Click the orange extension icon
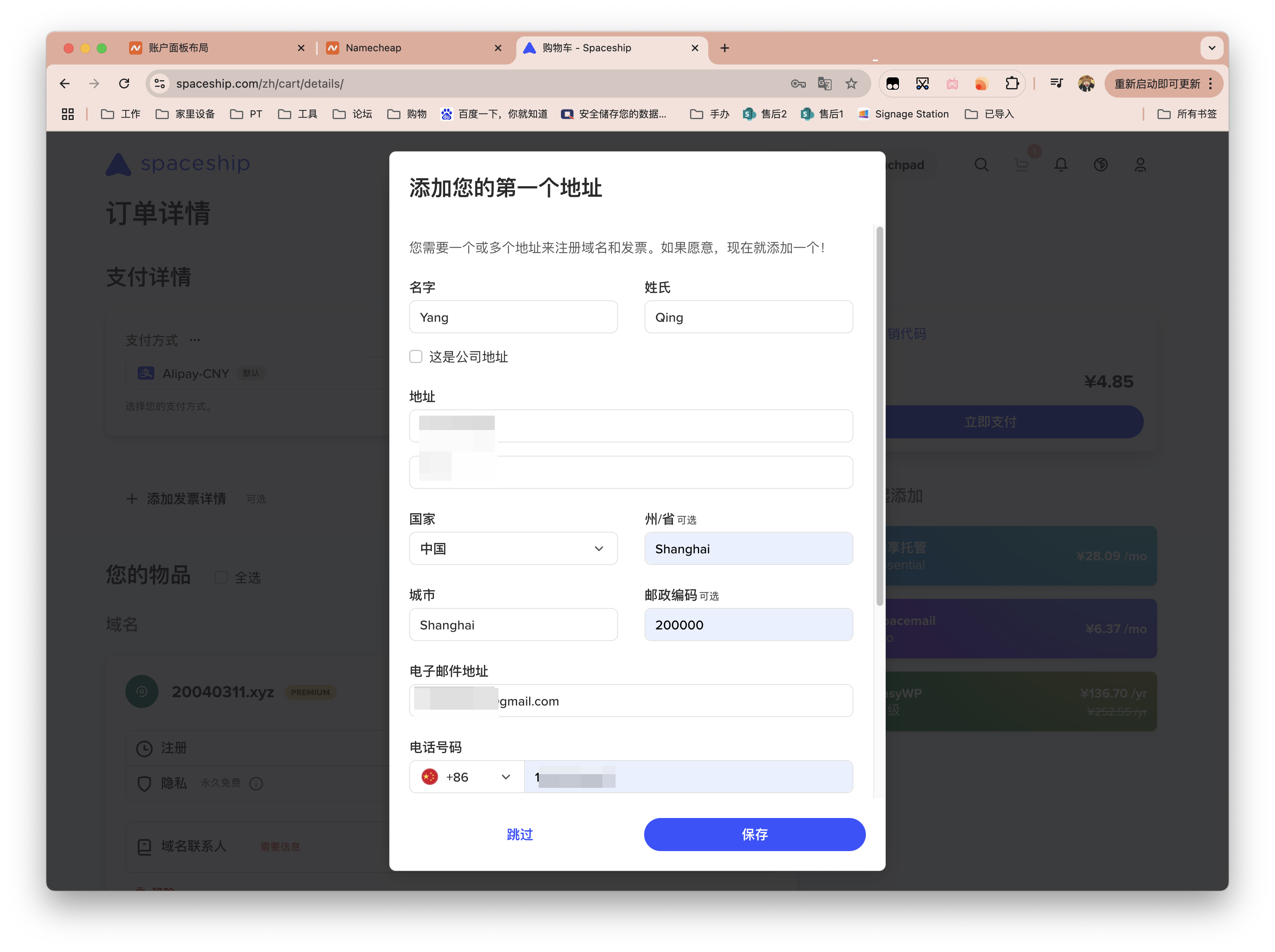Screen dimensions: 1275x952 coord(981,84)
